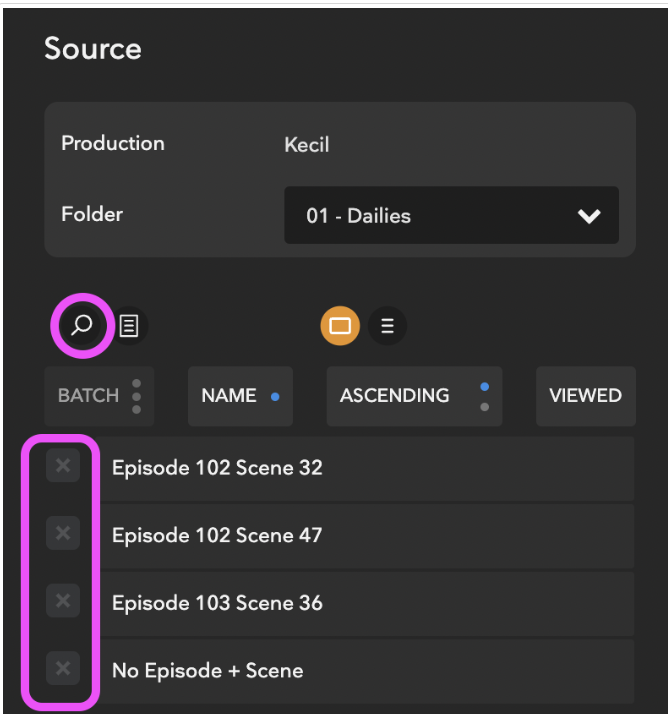Open the Episode 102 Scene 32 item

(x=367, y=468)
